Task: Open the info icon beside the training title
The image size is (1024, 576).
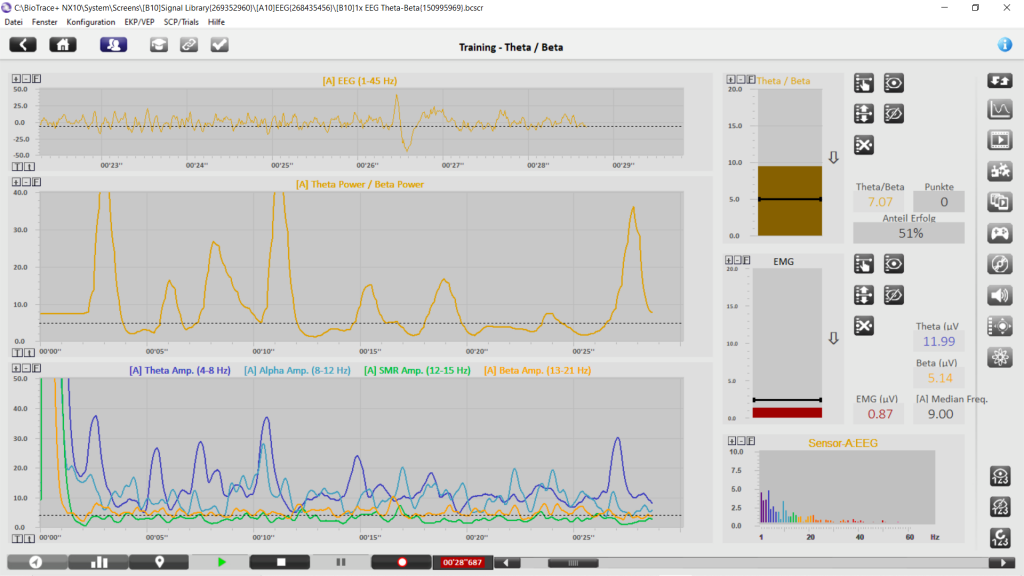Action: [1004, 44]
